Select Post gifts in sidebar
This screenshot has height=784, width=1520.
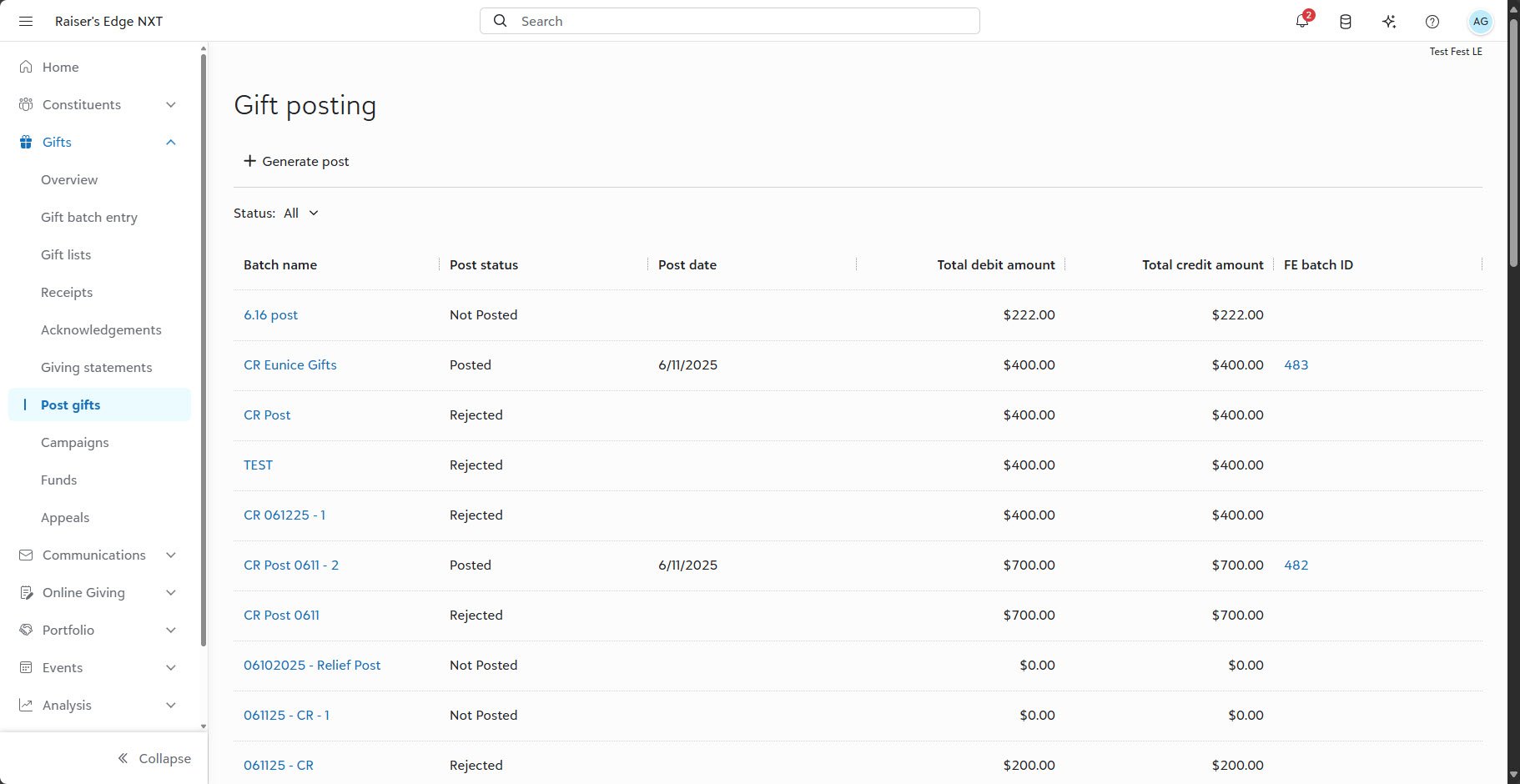point(99,405)
